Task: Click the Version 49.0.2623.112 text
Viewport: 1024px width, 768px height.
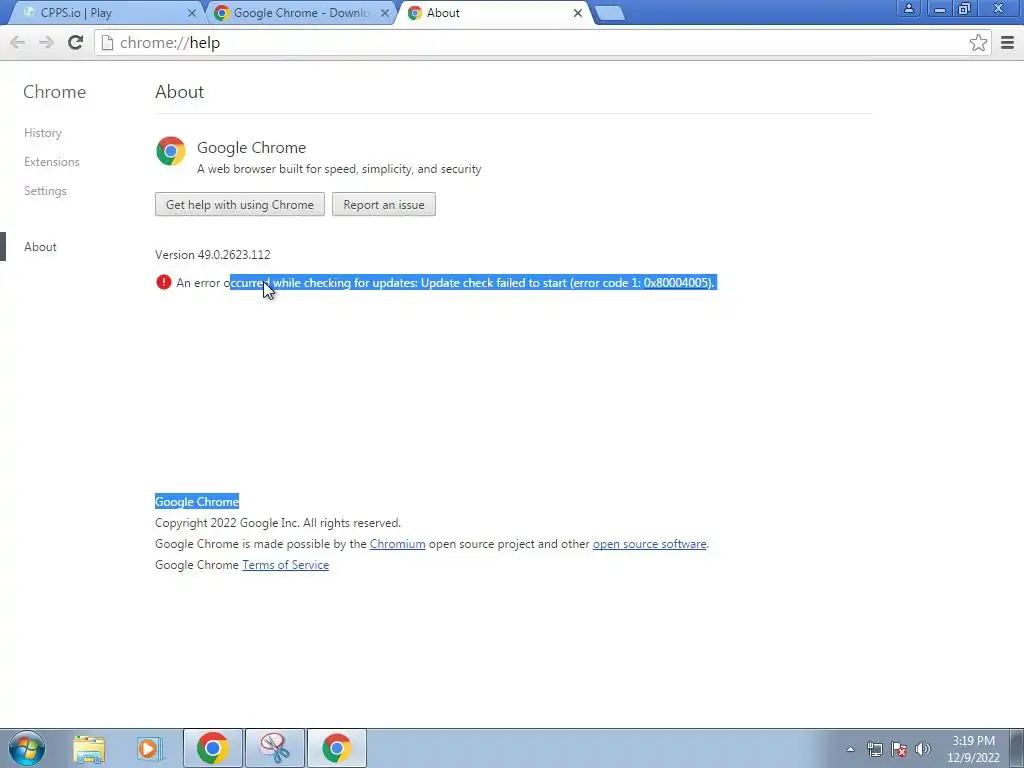Action: click(212, 255)
